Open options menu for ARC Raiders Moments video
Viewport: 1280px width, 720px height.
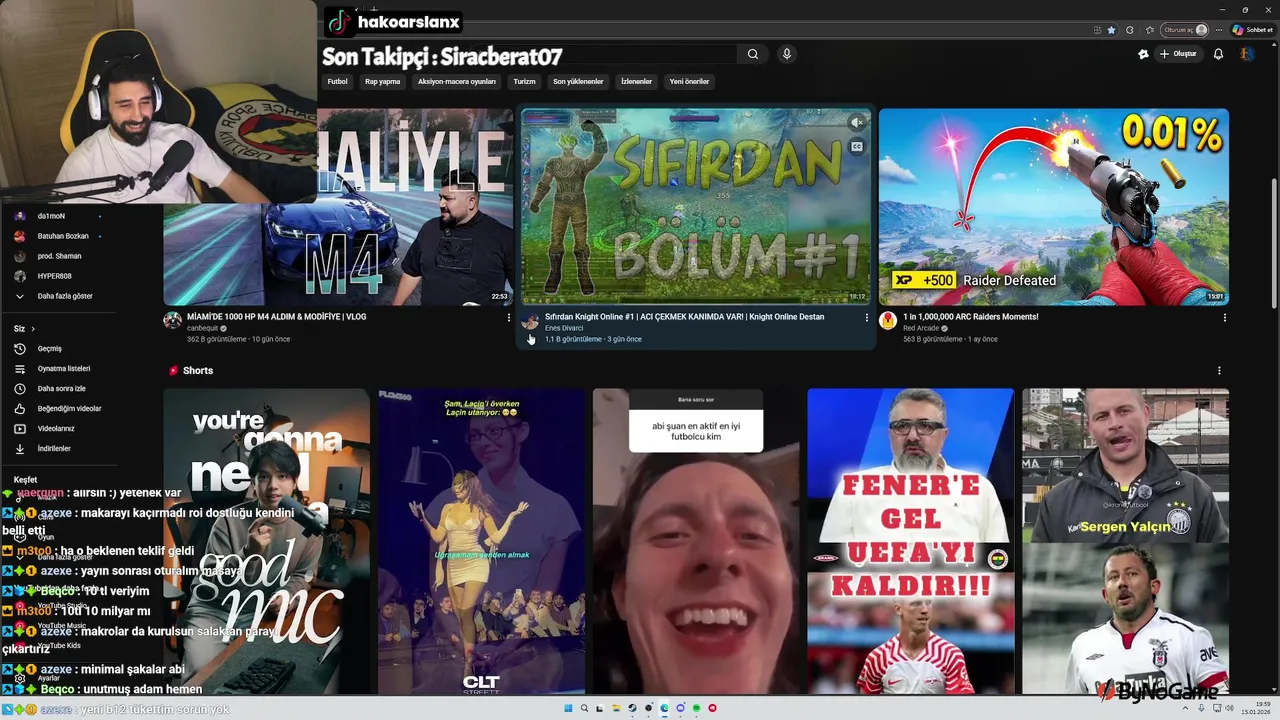[x=1224, y=317]
